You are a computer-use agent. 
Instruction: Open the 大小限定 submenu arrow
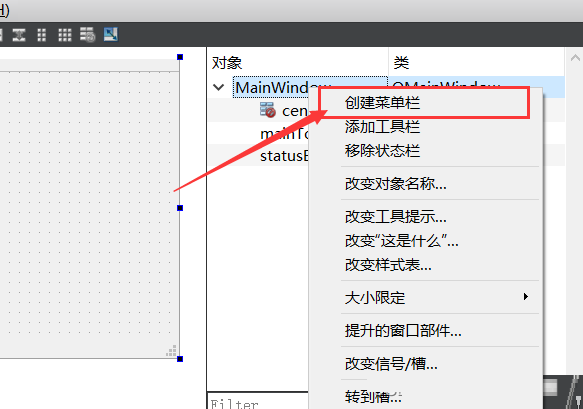pos(526,297)
